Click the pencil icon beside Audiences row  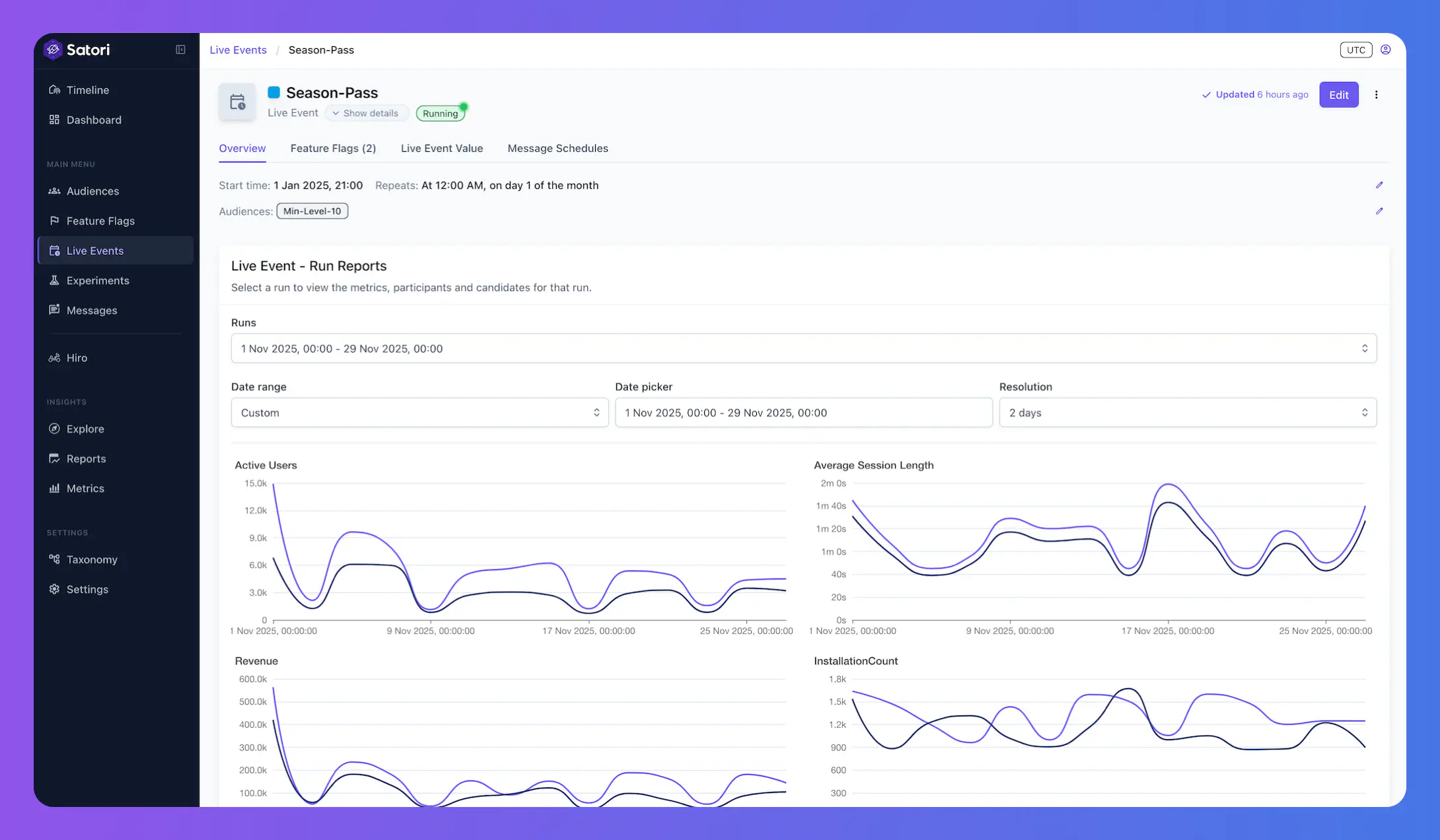pos(1379,211)
